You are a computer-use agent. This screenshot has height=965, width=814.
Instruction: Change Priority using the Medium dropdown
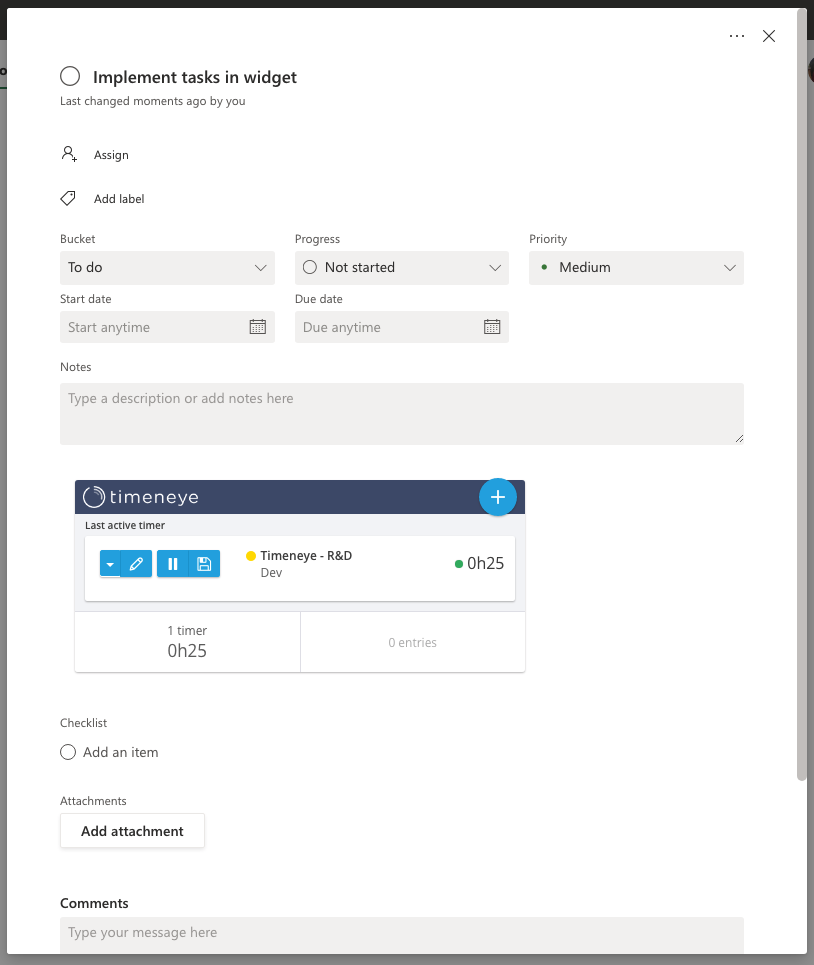click(x=636, y=267)
